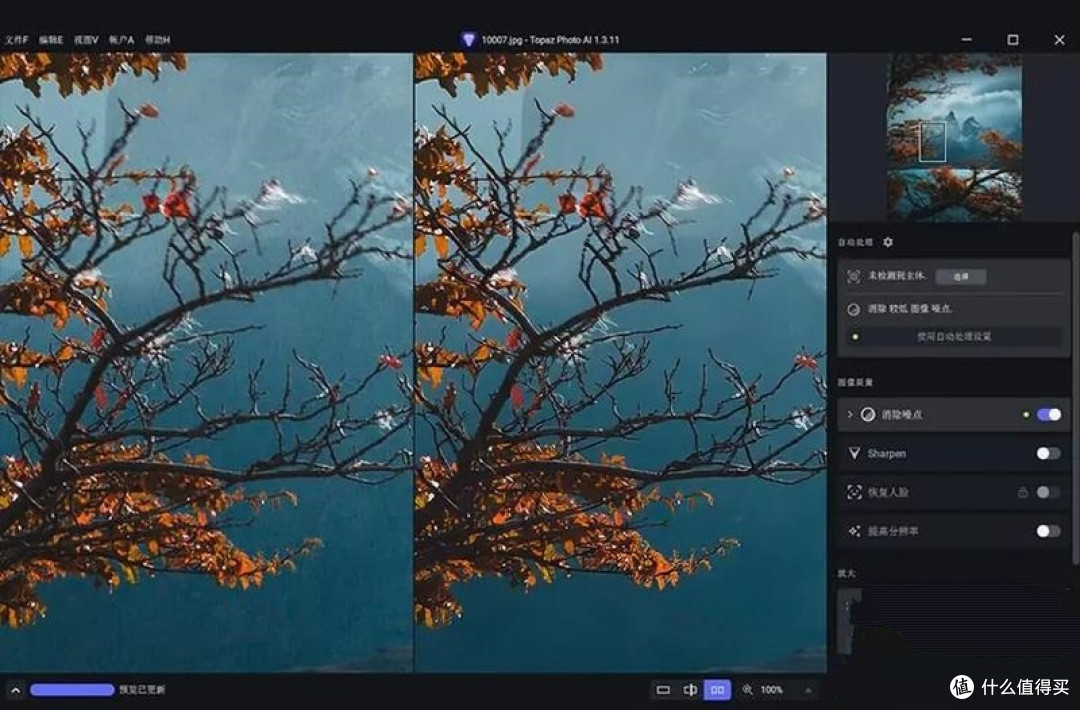
Task: Click the zoom magnifier icon
Action: pyautogui.click(x=747, y=690)
